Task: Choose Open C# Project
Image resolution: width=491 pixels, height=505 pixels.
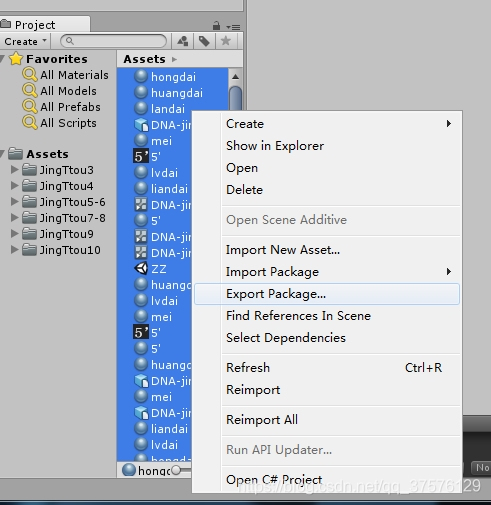Action: tap(327, 480)
